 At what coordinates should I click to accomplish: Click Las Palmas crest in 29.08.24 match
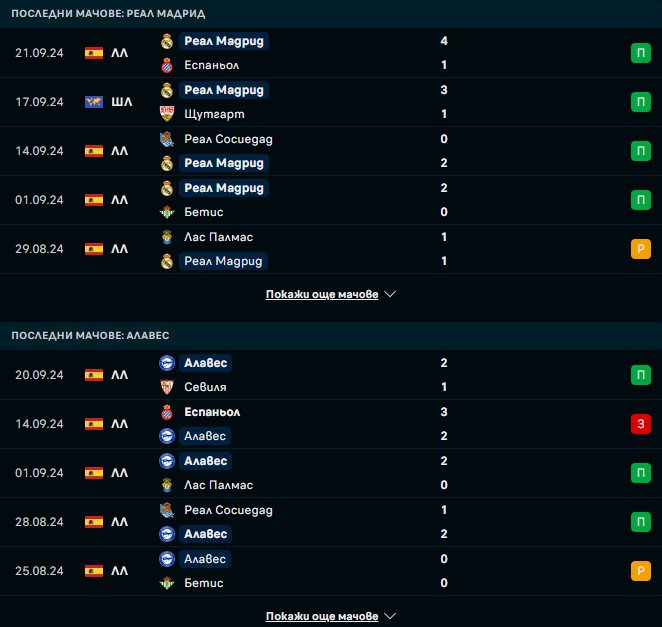167,237
